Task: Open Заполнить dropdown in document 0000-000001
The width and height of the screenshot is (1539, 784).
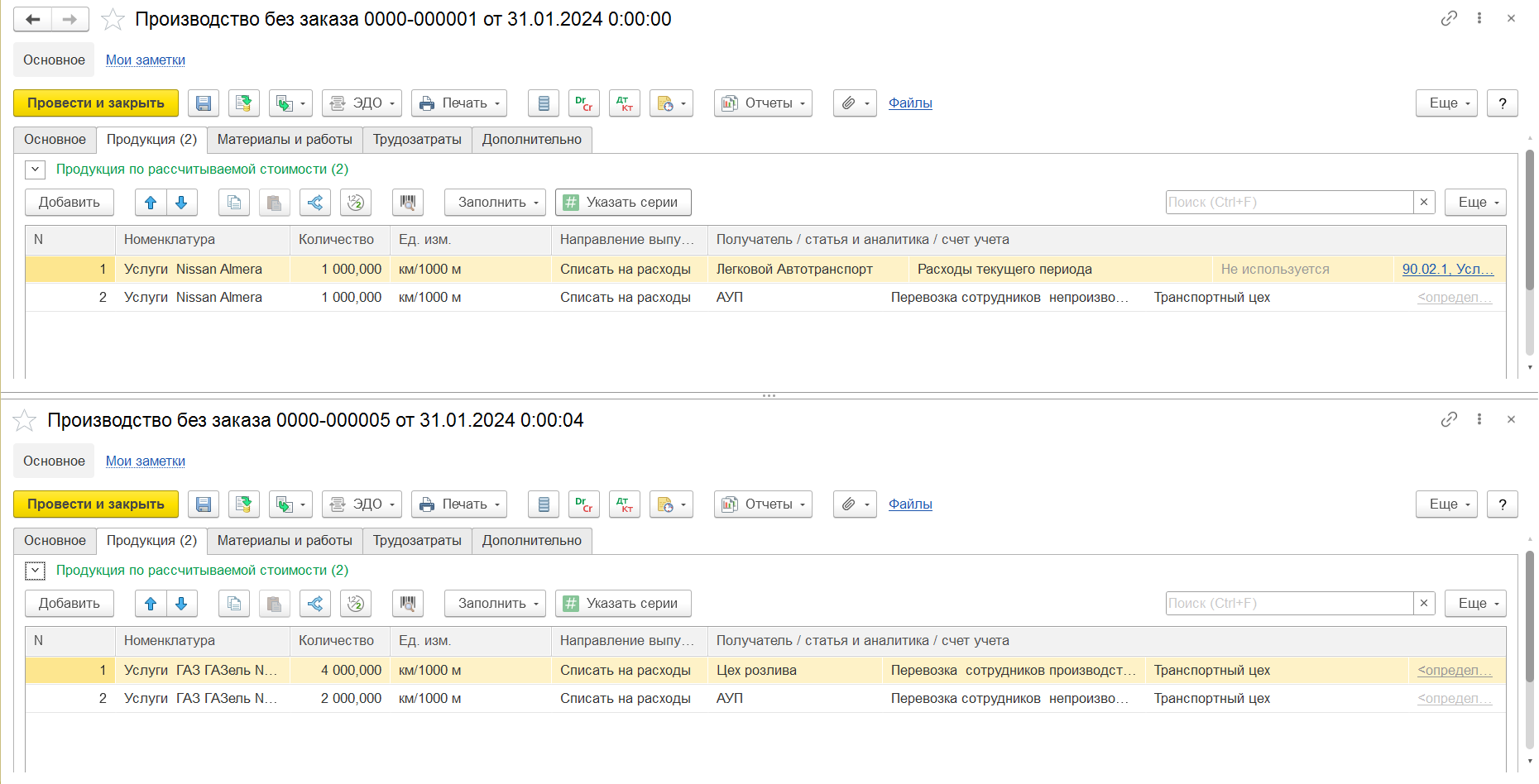Action: click(495, 203)
